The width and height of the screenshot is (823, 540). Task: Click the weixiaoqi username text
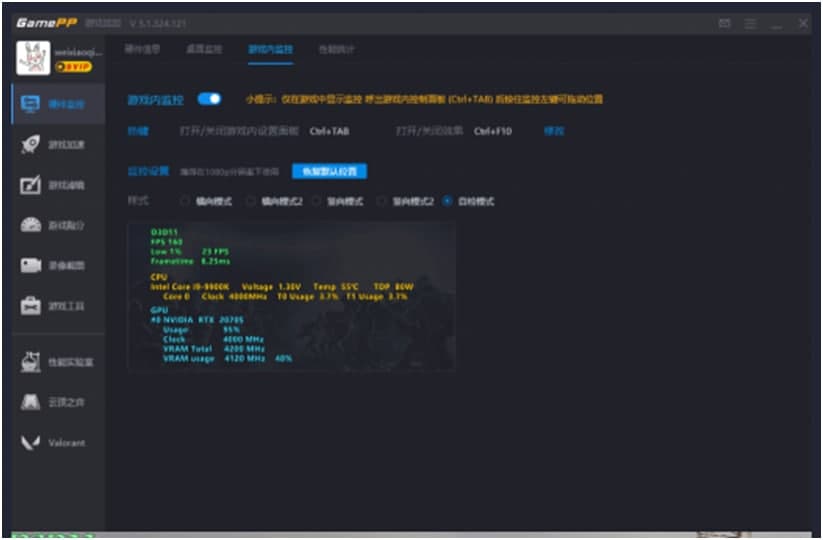click(x=79, y=52)
